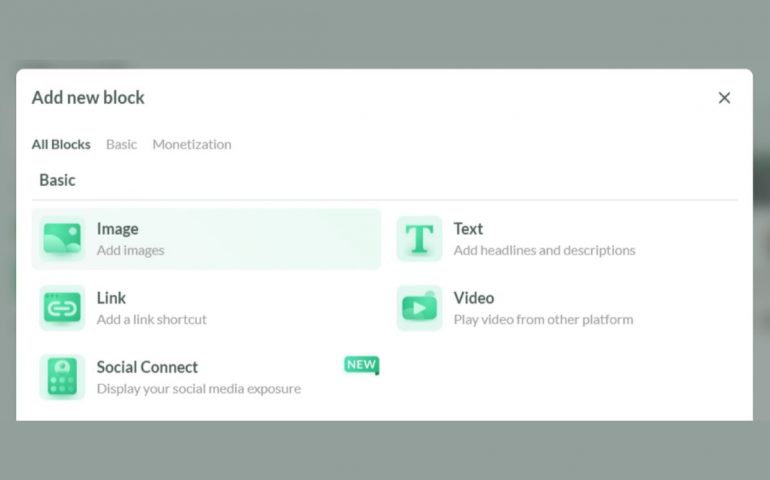Select the 'Image' block title
The height and width of the screenshot is (480, 770).
pos(117,229)
